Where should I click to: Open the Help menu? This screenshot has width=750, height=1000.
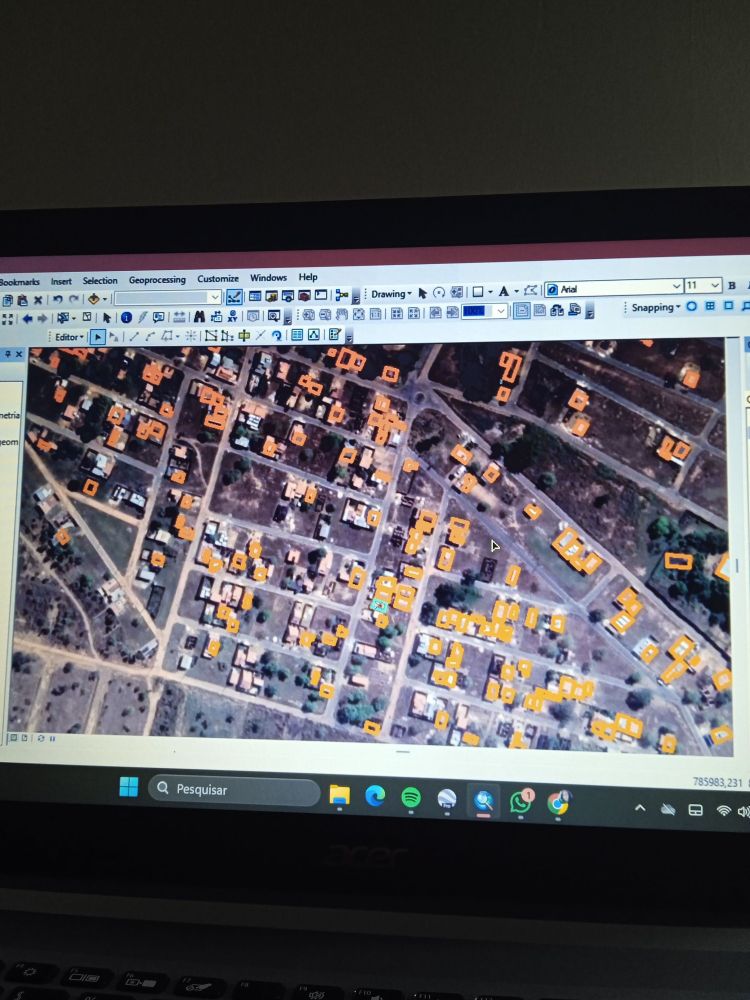[308, 277]
